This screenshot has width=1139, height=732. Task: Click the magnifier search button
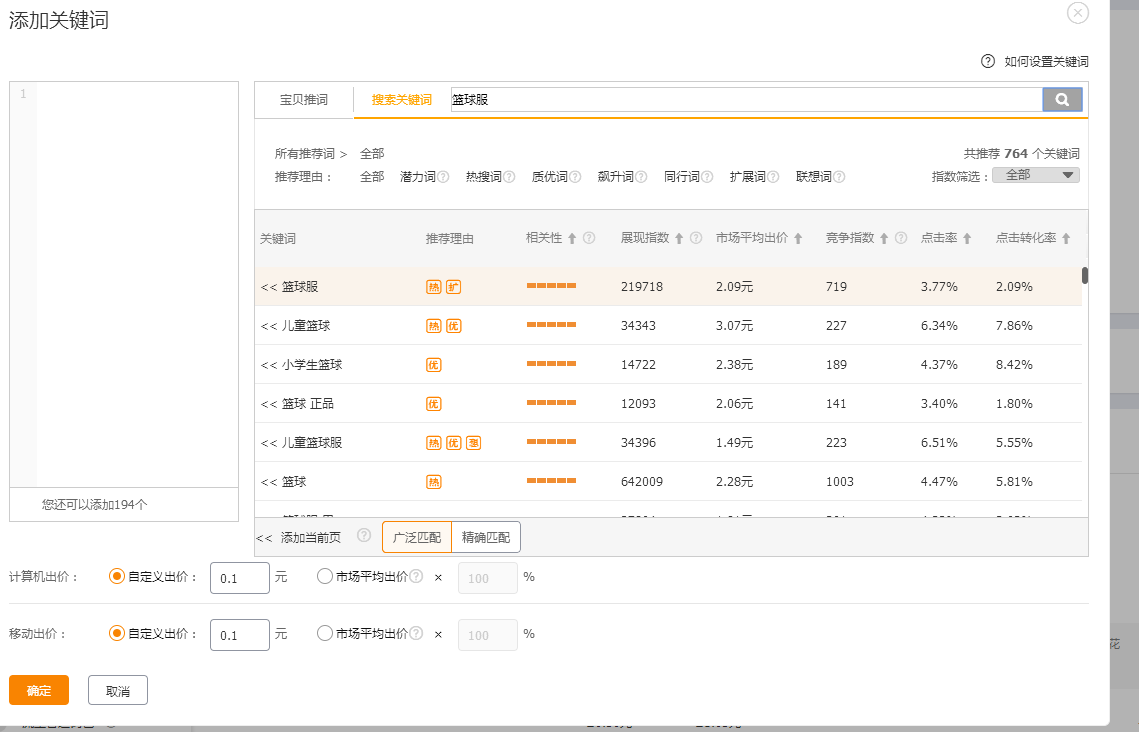pyautogui.click(x=1062, y=99)
